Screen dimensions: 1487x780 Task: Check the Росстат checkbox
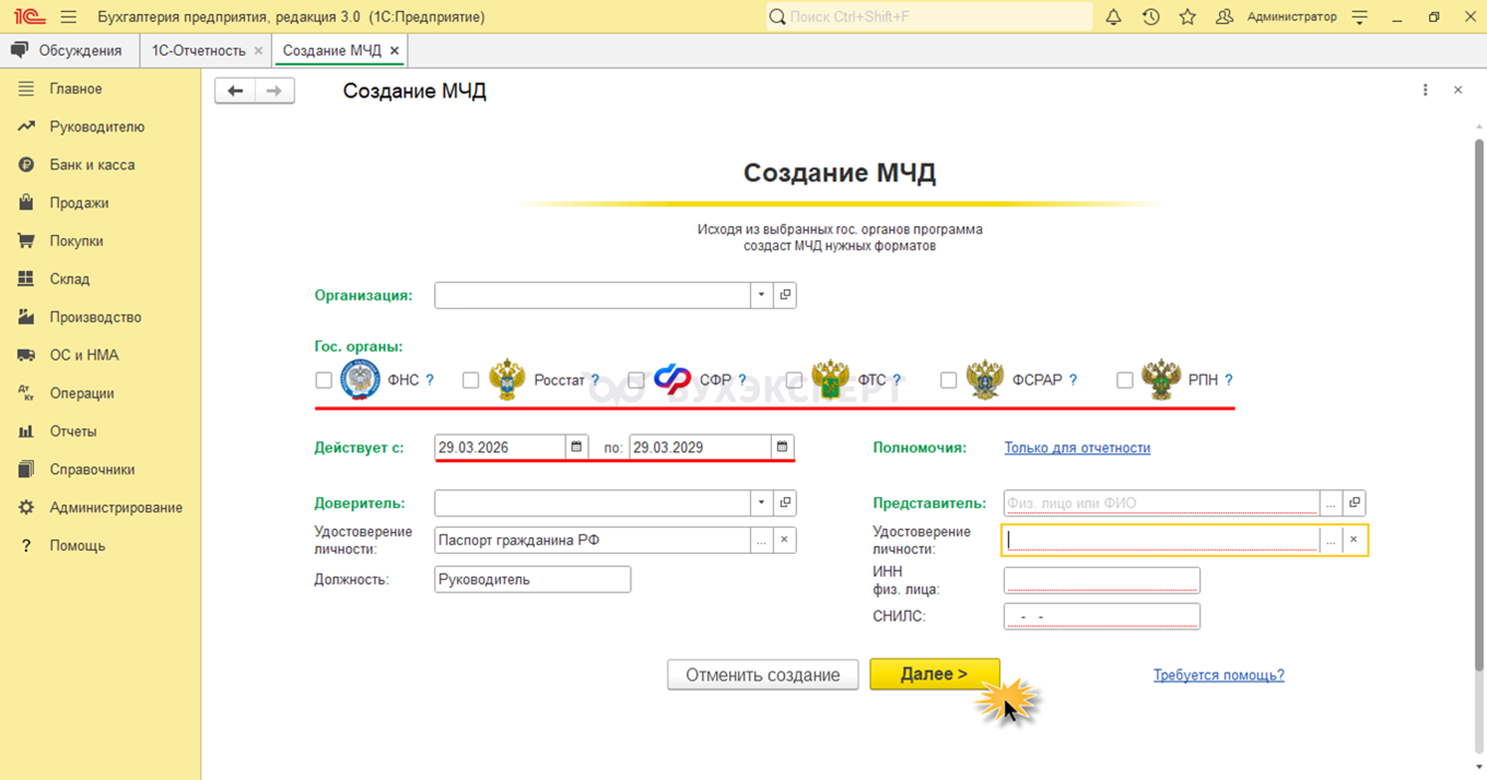pos(470,380)
